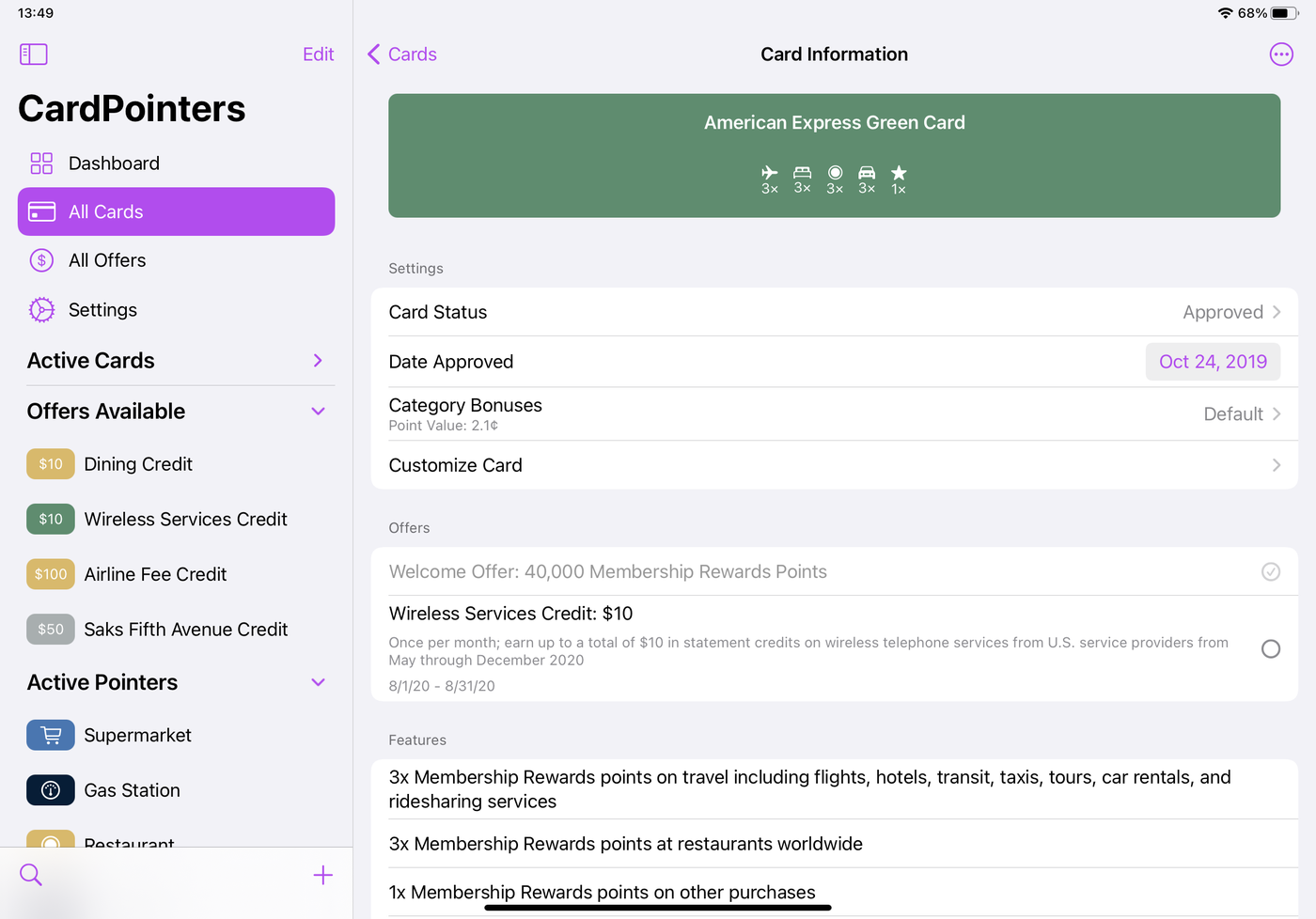Click the All Offers dollar icon
Screen dimensions: 1316x919
click(x=41, y=260)
